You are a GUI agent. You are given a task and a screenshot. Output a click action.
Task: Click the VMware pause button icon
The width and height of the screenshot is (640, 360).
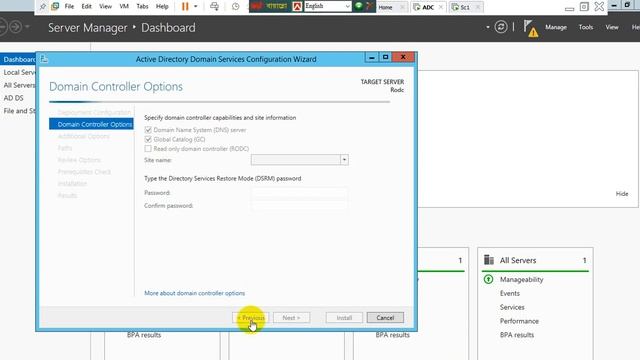click(185, 6)
